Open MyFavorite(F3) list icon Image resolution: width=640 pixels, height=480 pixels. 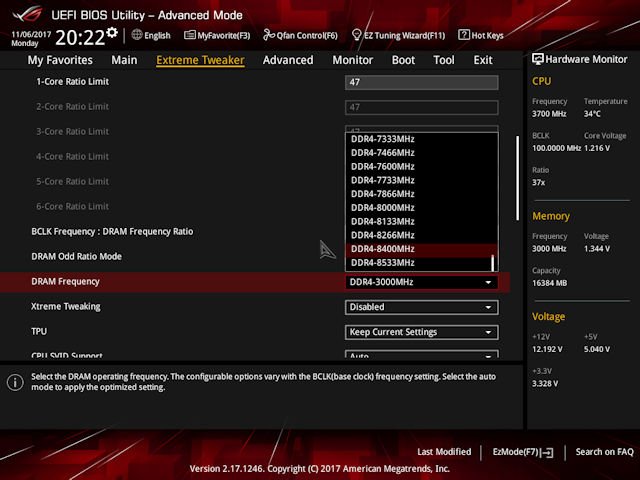point(189,35)
